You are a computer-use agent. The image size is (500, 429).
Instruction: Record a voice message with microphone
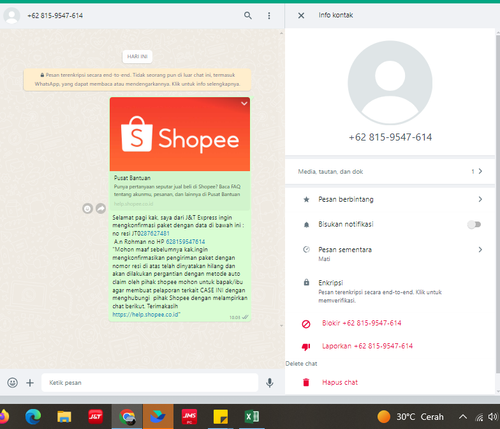(270, 383)
